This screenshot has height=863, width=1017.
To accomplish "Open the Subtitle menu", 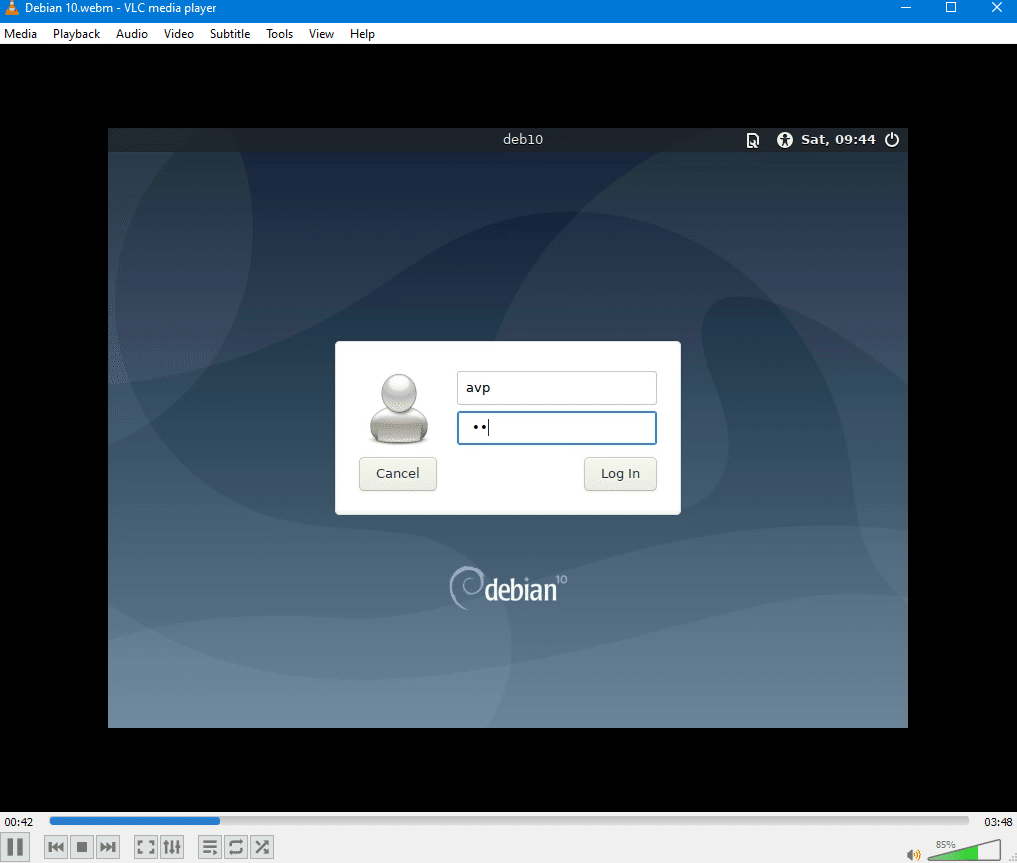I will point(230,34).
